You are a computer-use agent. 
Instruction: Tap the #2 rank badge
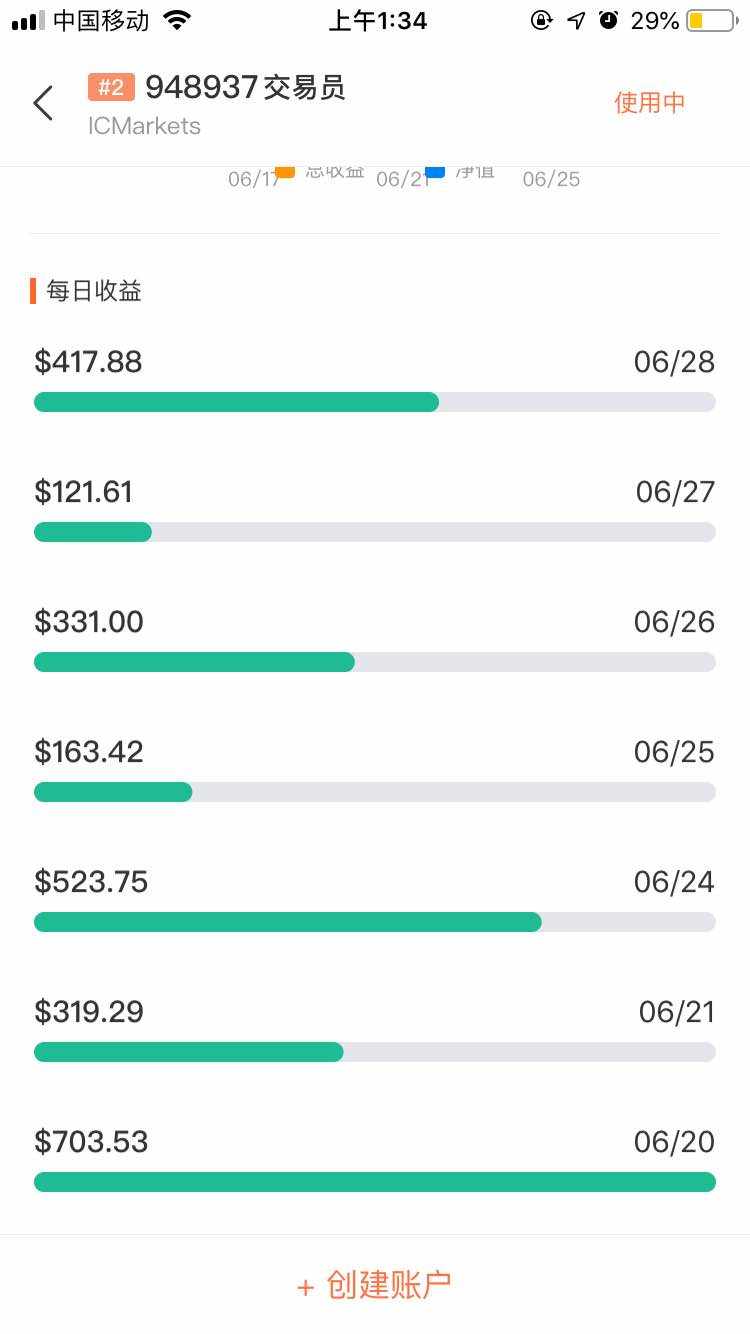[x=111, y=88]
